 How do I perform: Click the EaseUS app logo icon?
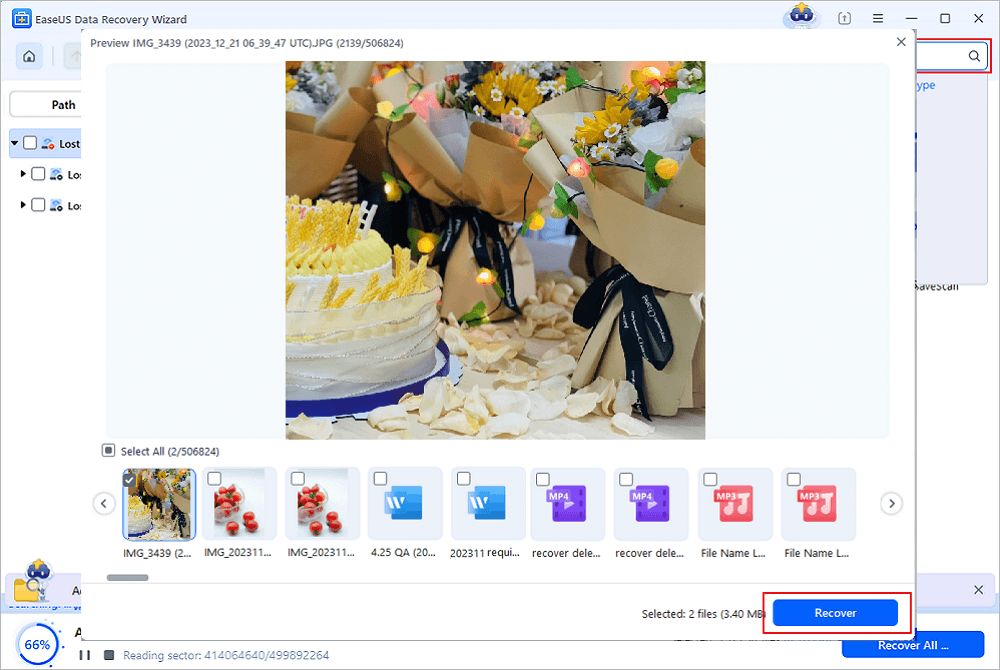pyautogui.click(x=21, y=18)
